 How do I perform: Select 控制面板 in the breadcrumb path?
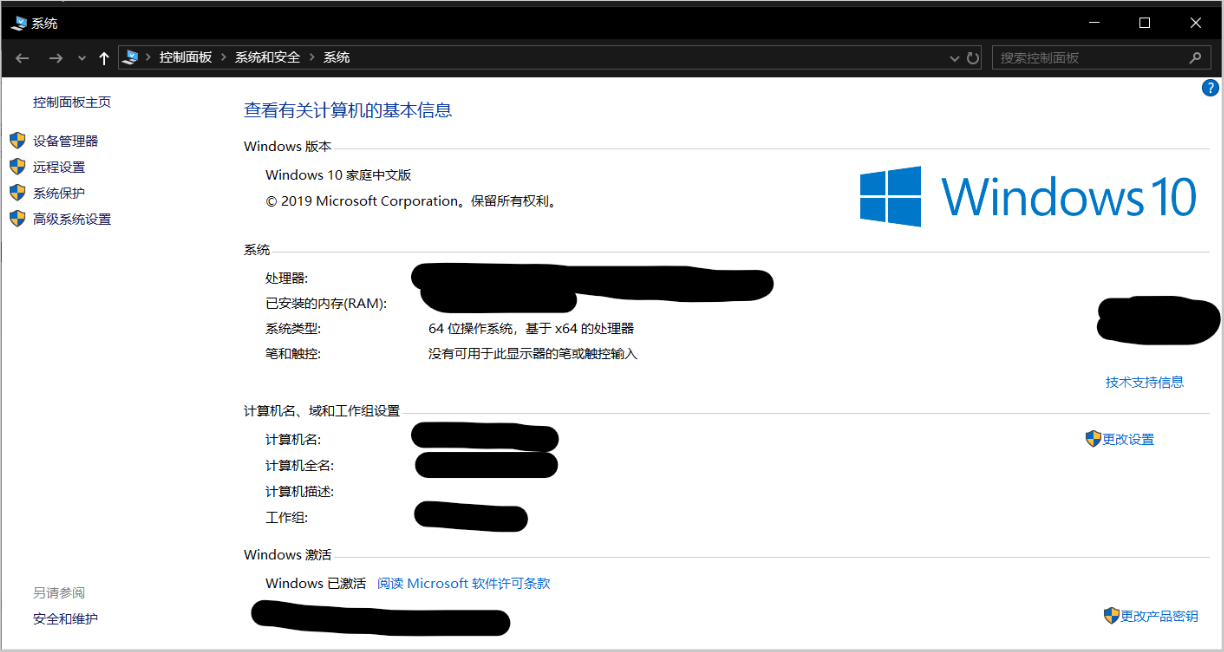pyautogui.click(x=186, y=58)
